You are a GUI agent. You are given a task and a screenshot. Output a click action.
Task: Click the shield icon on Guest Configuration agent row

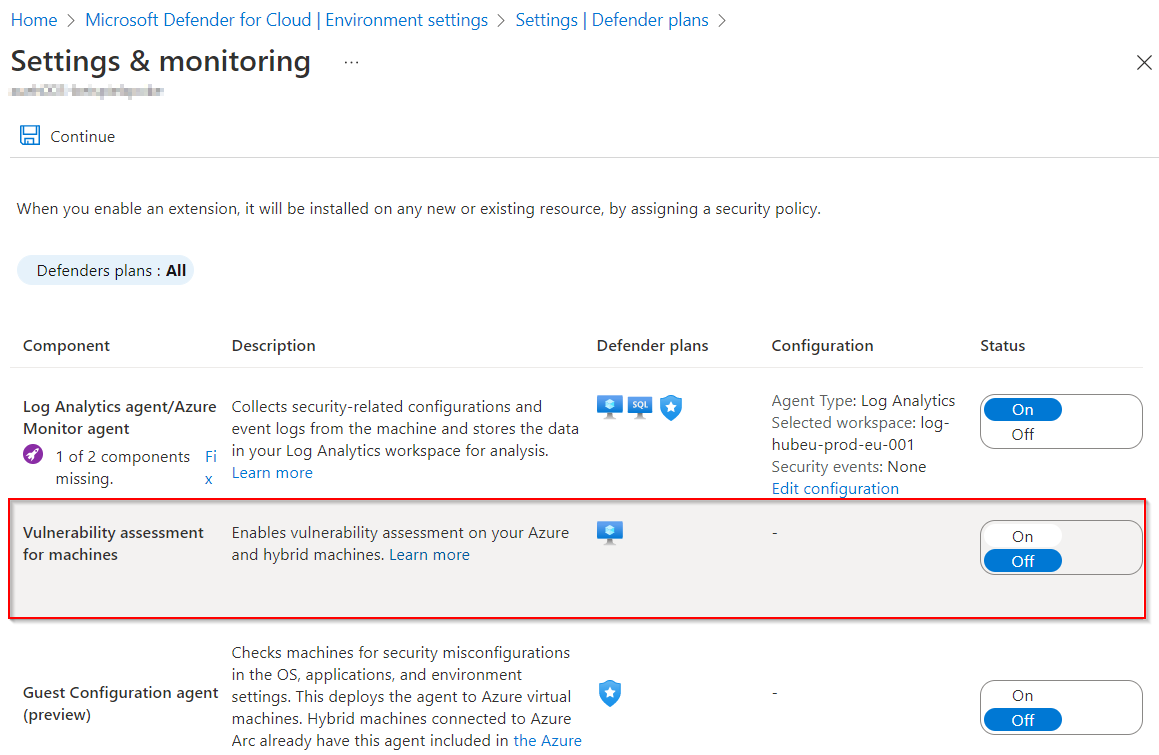coord(609,693)
